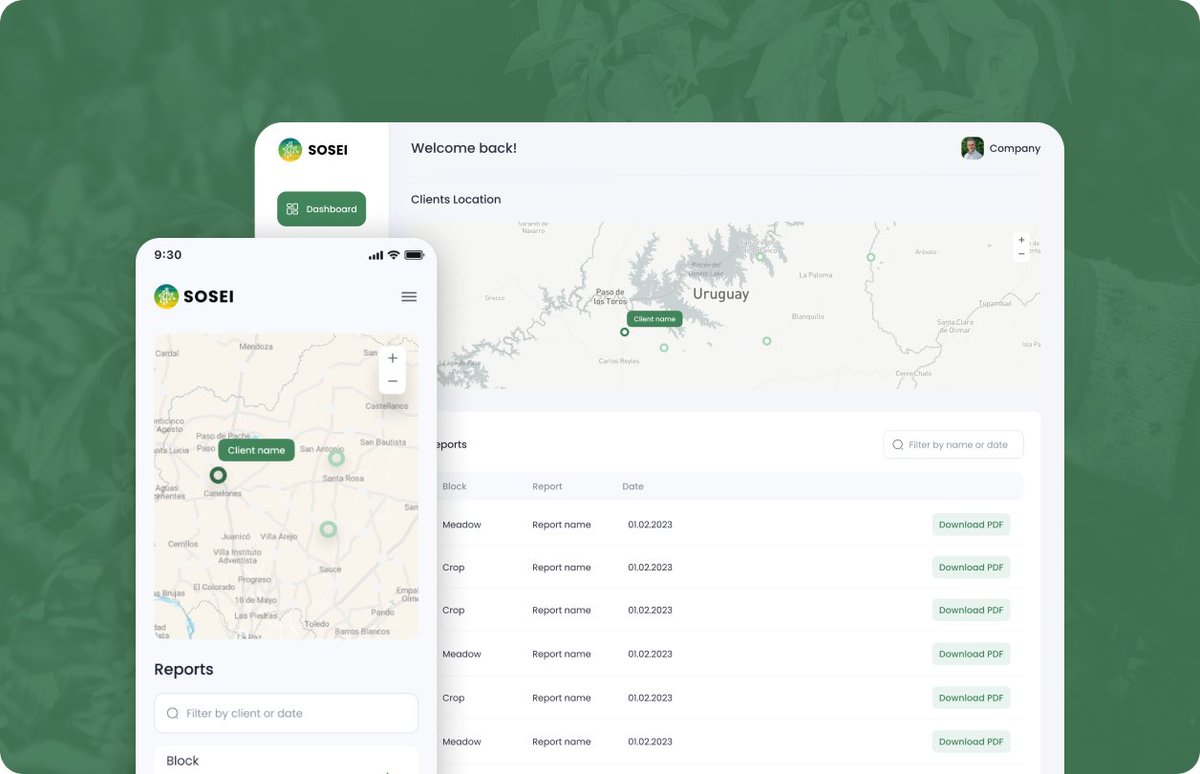Click the SOSEI logo in the desktop sidebar

tap(313, 150)
